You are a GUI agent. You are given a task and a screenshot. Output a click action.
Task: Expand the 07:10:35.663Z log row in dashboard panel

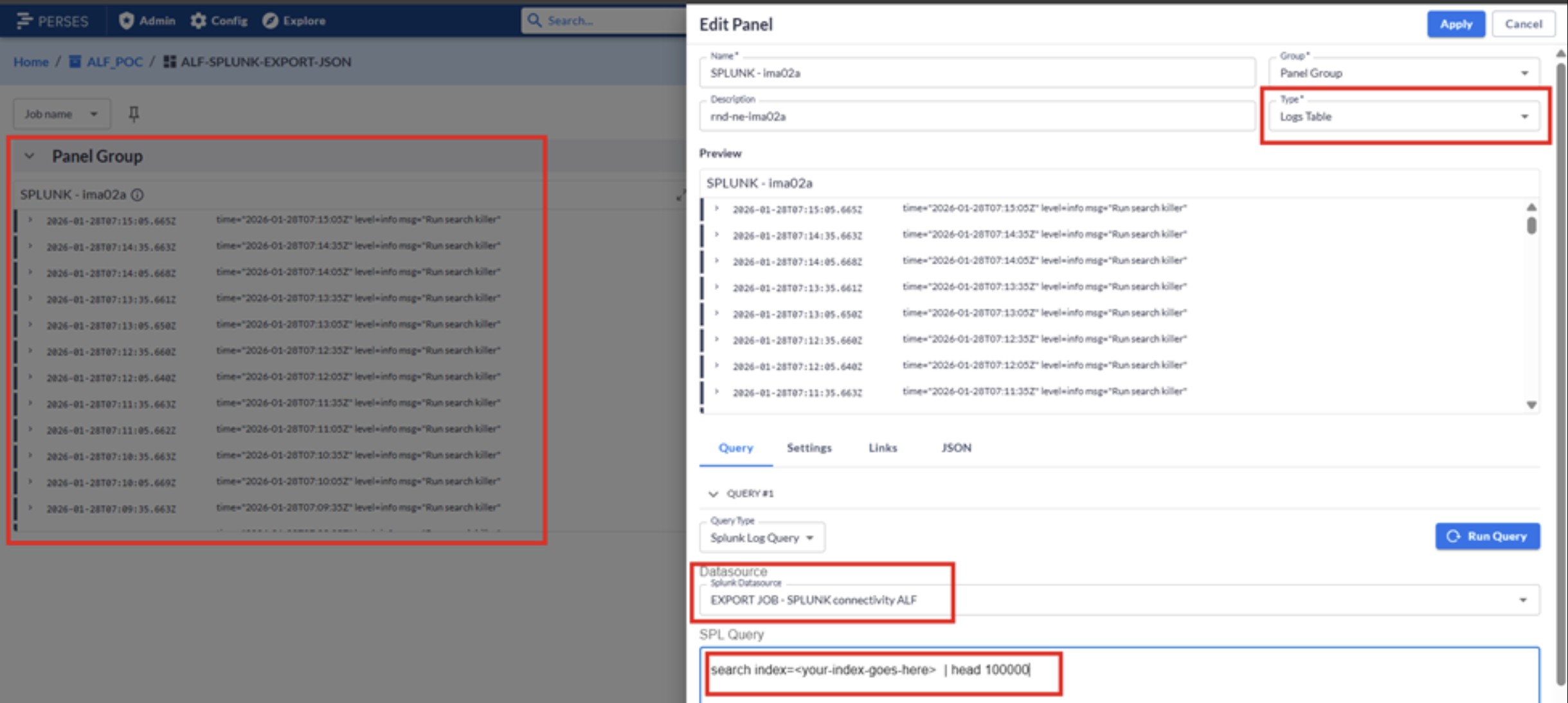click(30, 455)
